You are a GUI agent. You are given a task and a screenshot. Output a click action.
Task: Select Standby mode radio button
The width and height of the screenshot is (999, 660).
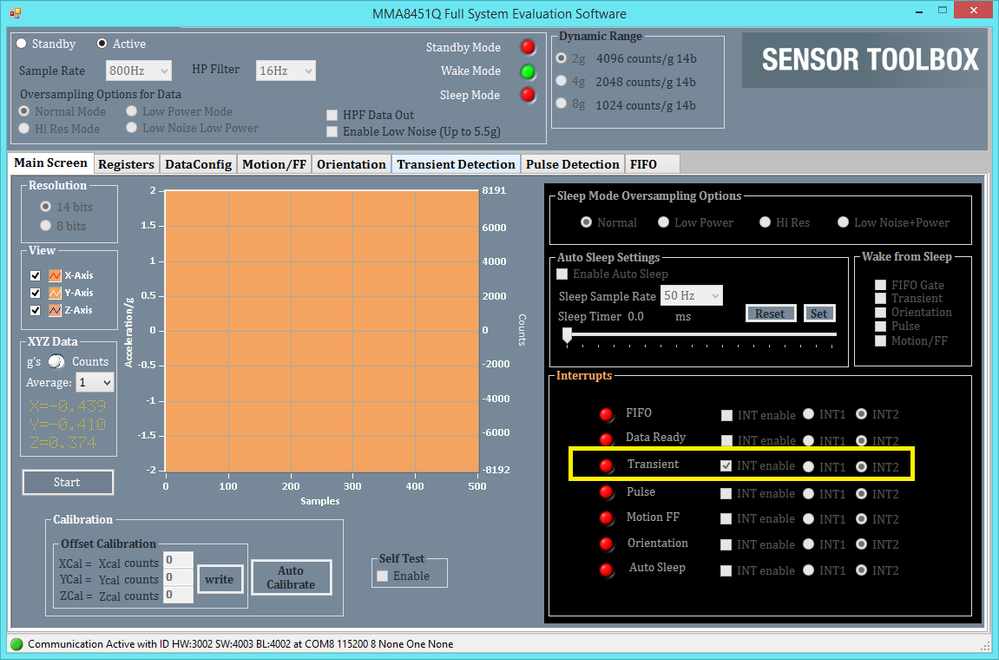point(22,43)
